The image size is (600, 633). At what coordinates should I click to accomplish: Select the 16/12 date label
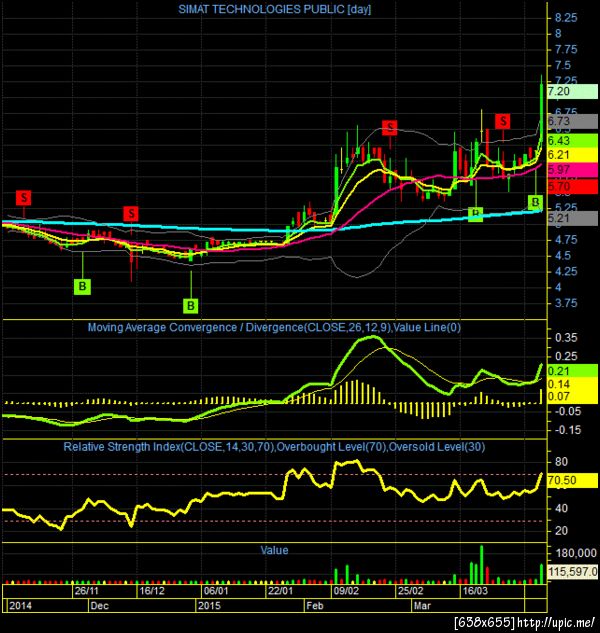[x=151, y=591]
